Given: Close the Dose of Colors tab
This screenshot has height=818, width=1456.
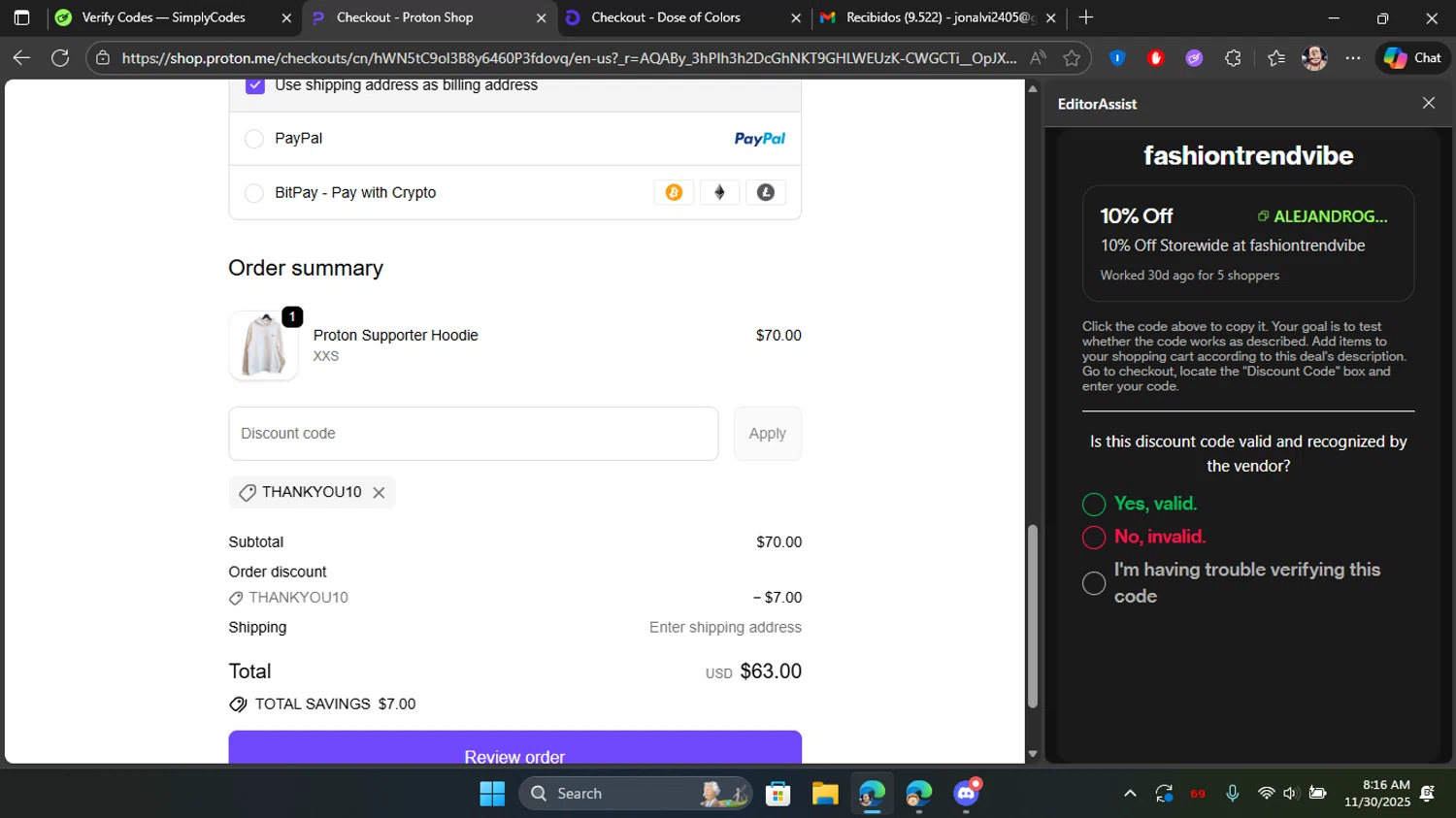Looking at the screenshot, I should click(x=796, y=17).
